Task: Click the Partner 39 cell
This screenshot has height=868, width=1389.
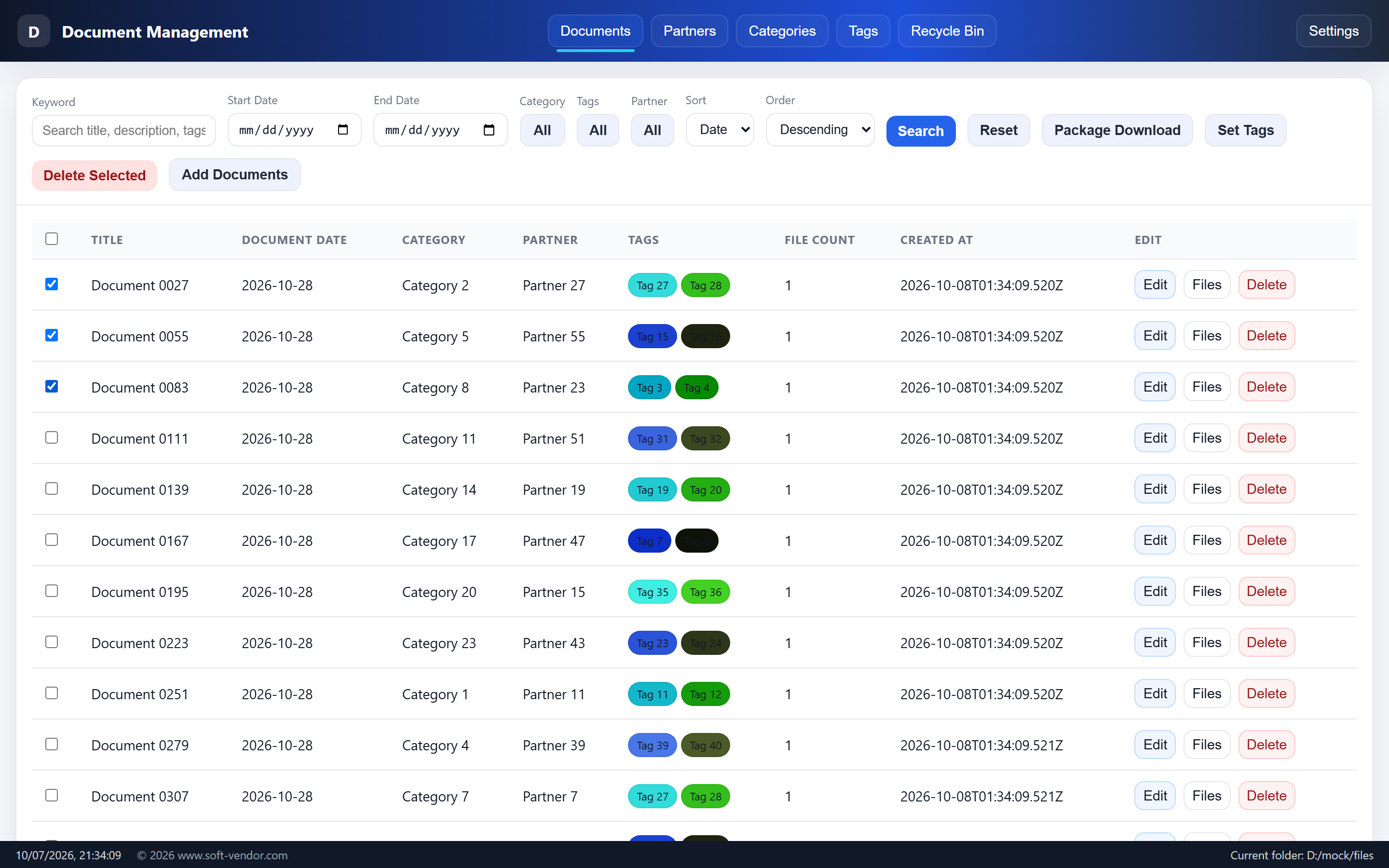Action: [554, 745]
